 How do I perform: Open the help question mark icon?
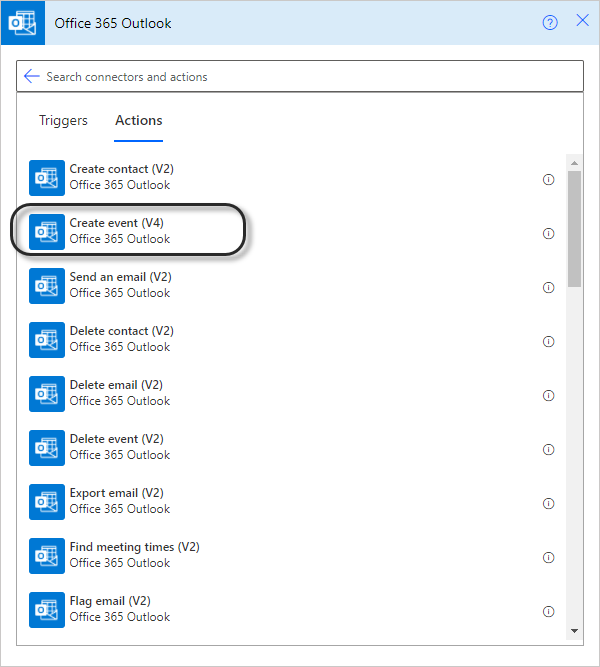550,23
